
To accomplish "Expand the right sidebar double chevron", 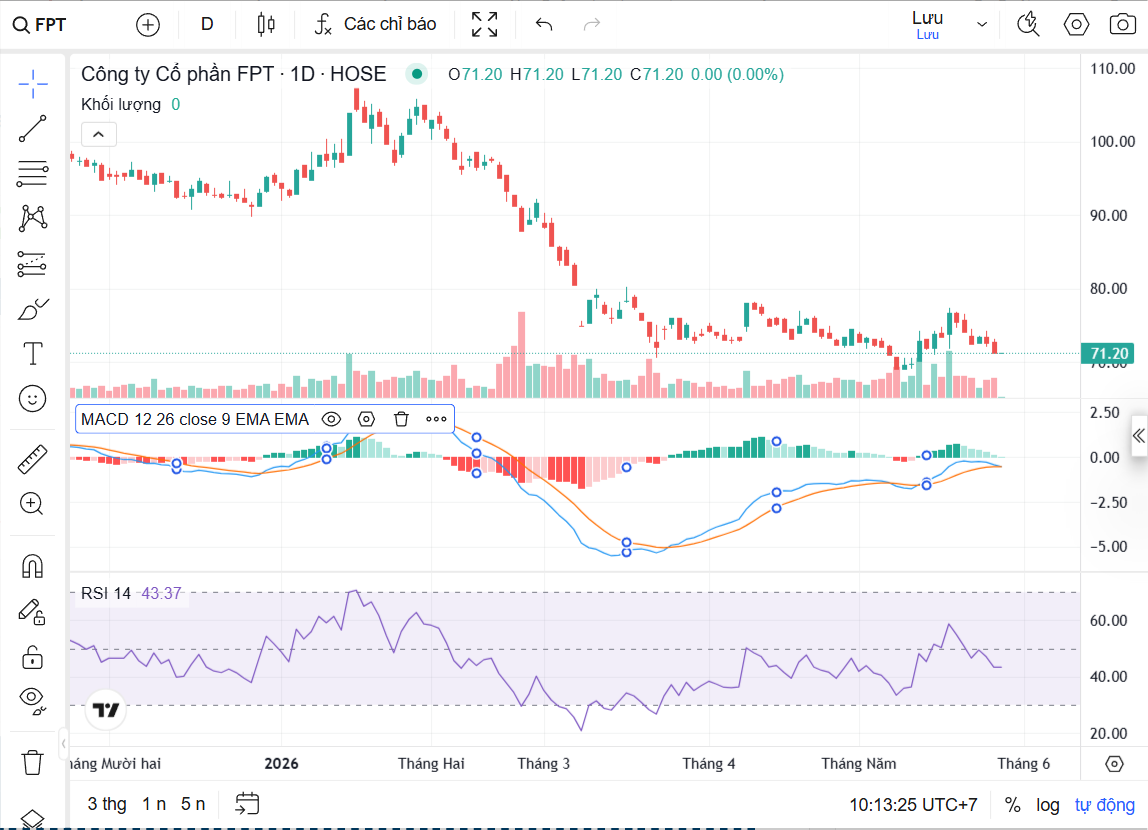I will [1138, 436].
